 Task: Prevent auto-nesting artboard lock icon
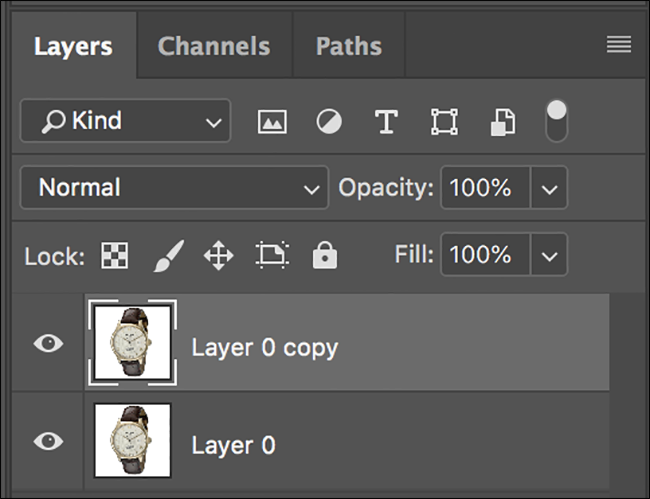pyautogui.click(x=272, y=255)
